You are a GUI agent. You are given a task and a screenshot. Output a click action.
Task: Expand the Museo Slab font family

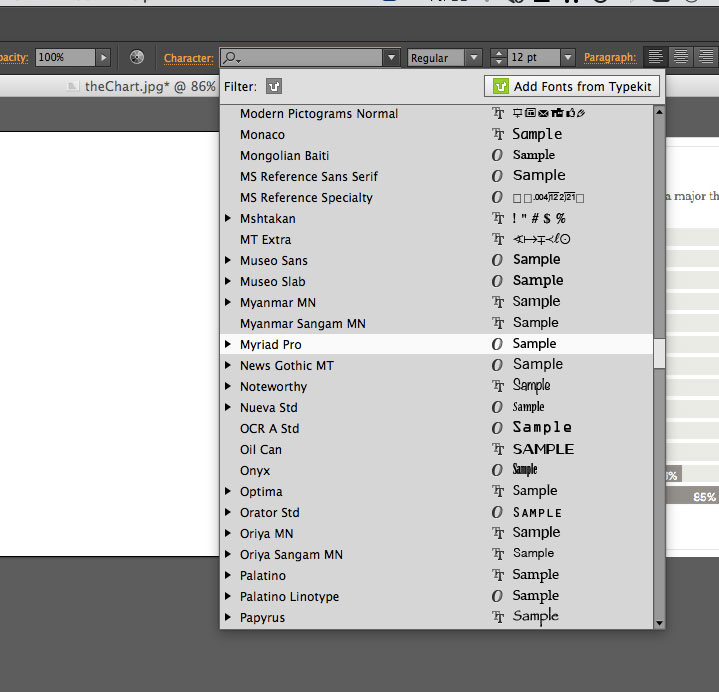[228, 281]
